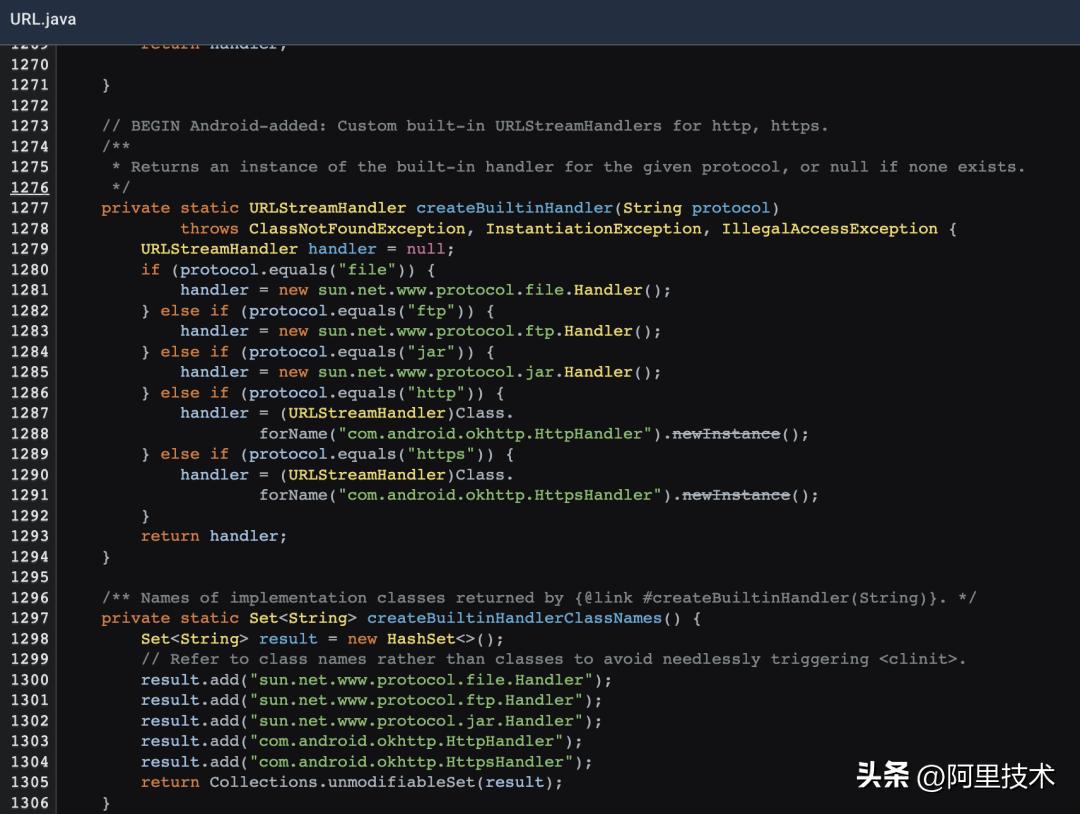The height and width of the screenshot is (814, 1080).
Task: Jump to createBuiltinHandler method name on line 1277
Action: (514, 208)
